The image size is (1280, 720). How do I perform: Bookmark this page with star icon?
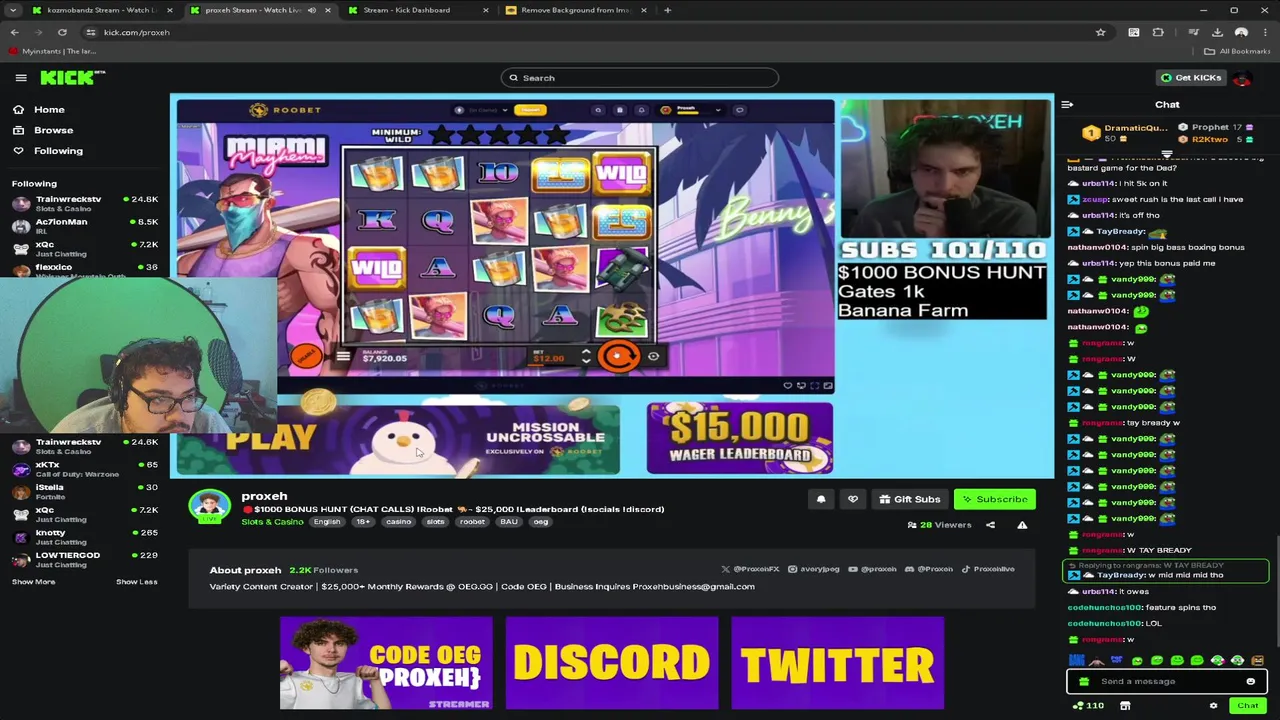[x=1100, y=32]
